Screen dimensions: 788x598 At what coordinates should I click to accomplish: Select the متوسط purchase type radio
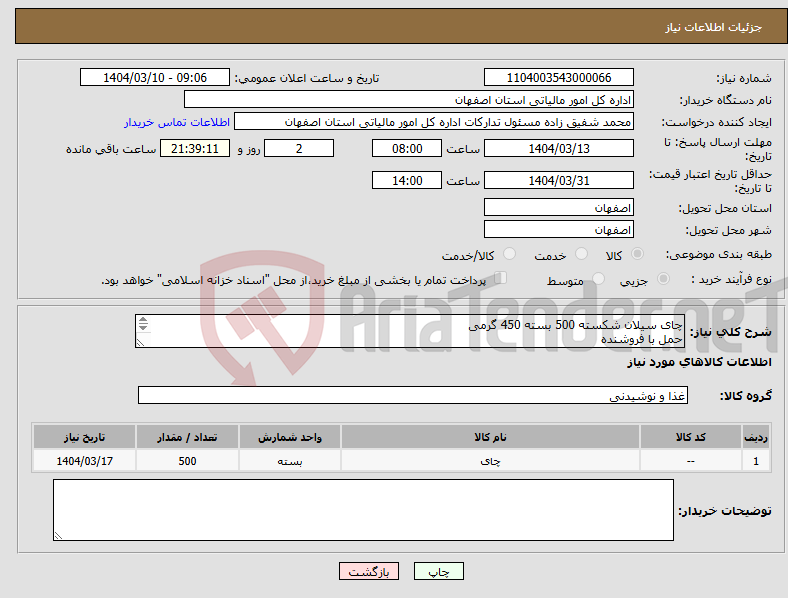599,278
